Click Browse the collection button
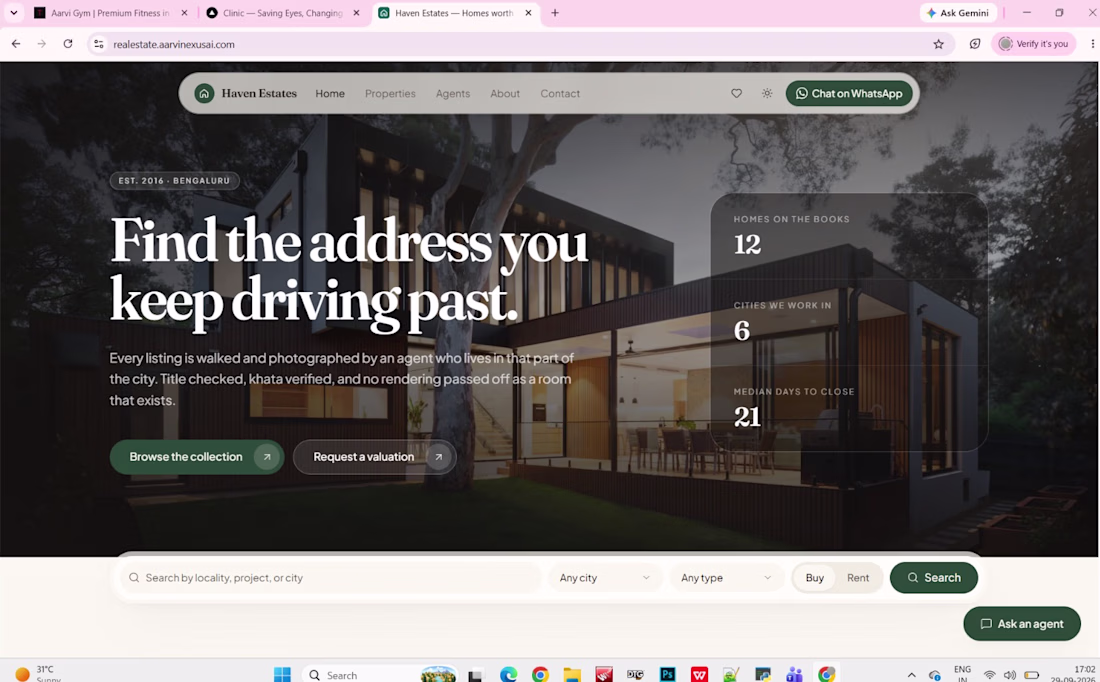The image size is (1100, 682). 197,457
